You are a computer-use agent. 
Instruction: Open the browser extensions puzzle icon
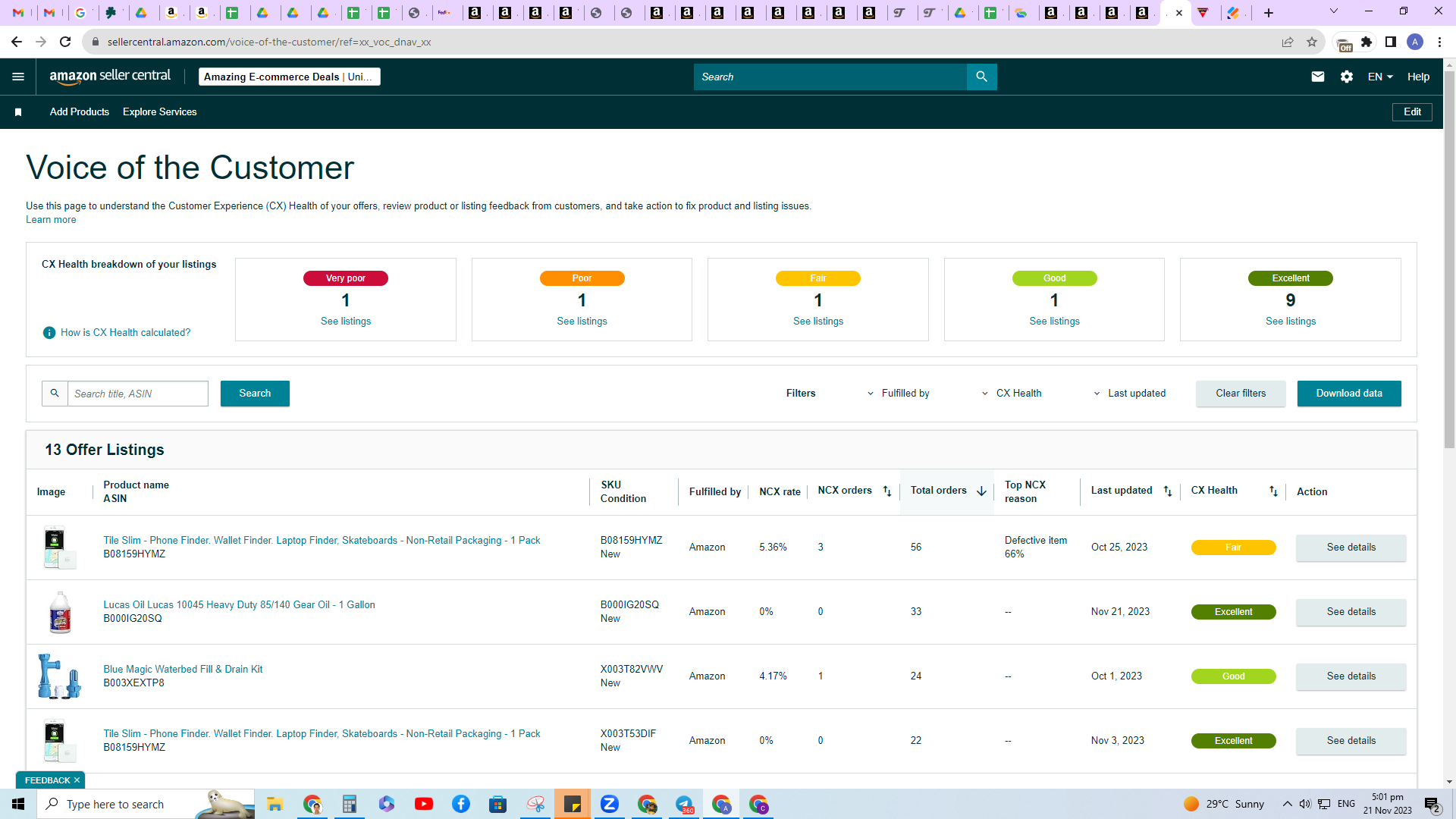tap(1367, 42)
